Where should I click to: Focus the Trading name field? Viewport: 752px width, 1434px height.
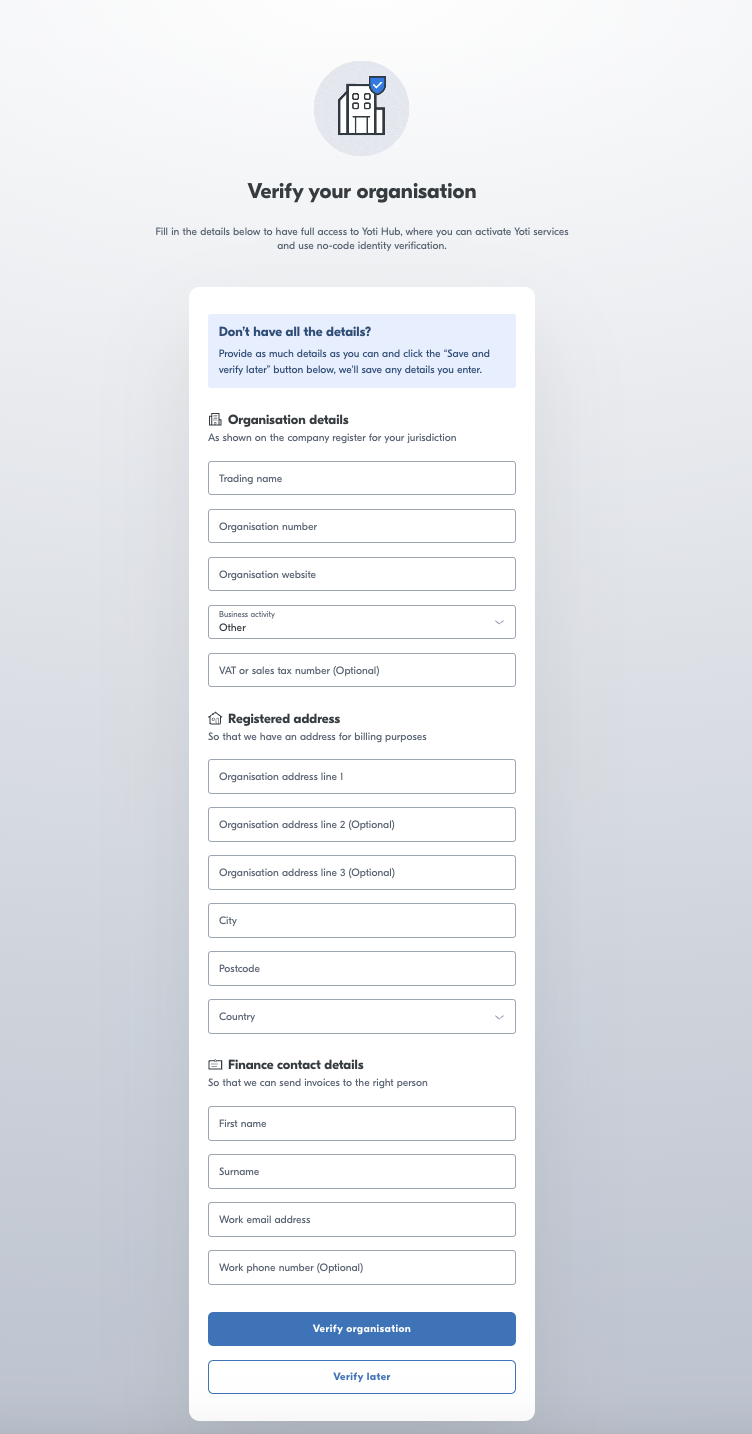362,478
